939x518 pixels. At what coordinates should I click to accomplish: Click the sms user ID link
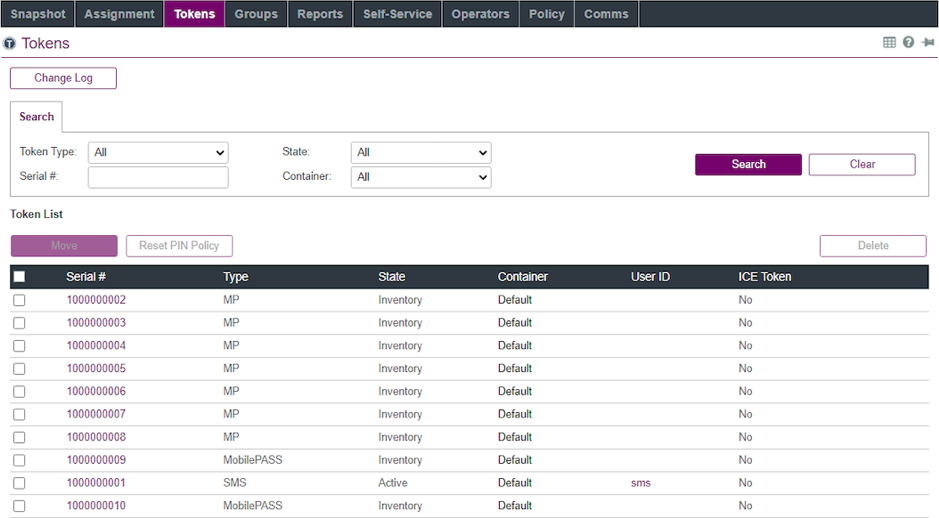(640, 483)
